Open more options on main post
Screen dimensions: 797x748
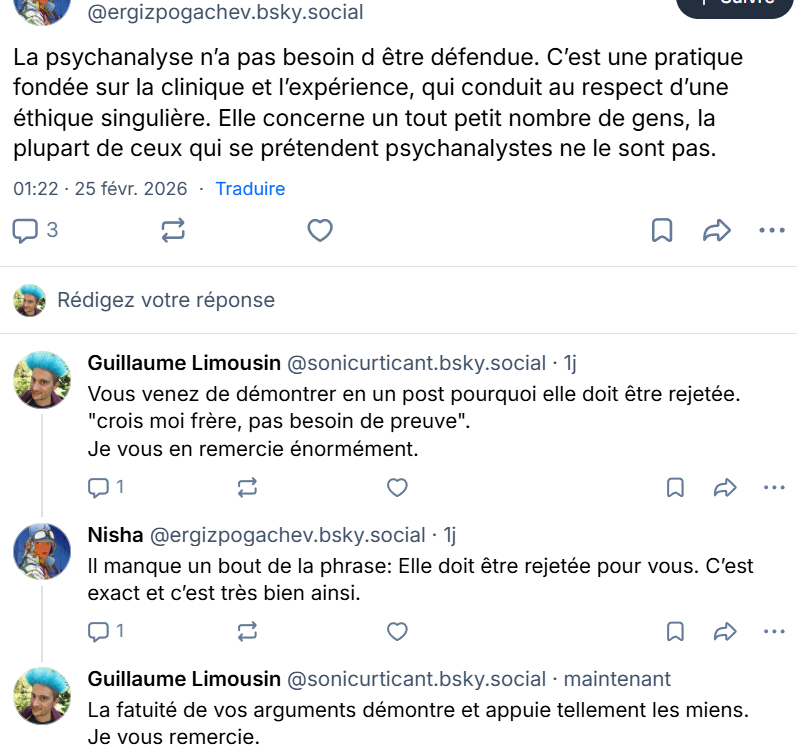[772, 231]
